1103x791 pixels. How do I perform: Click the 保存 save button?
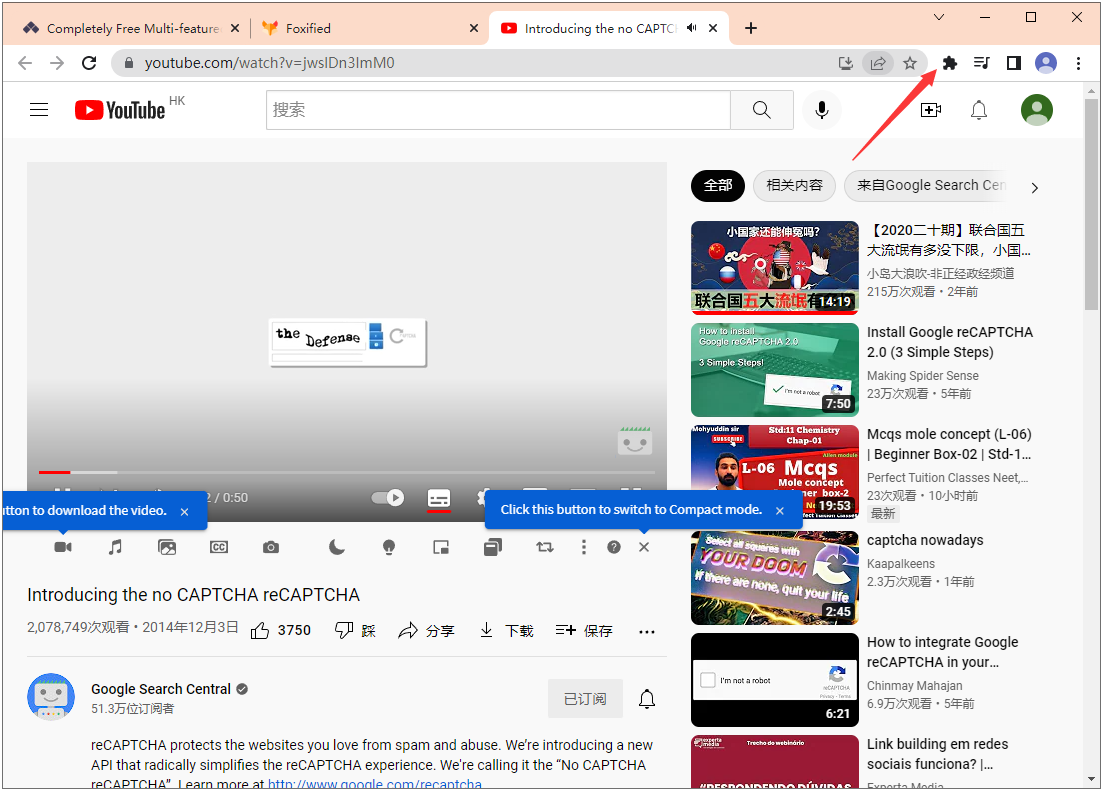click(x=584, y=631)
